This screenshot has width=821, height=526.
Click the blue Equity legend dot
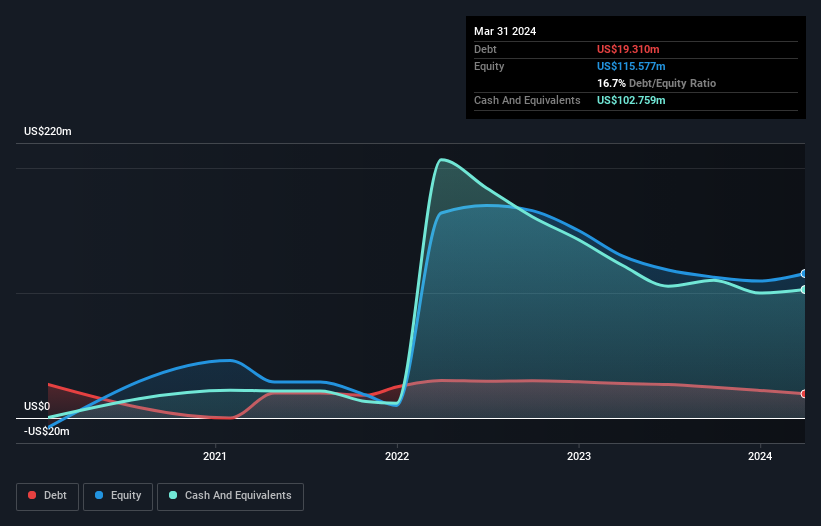(x=99, y=495)
